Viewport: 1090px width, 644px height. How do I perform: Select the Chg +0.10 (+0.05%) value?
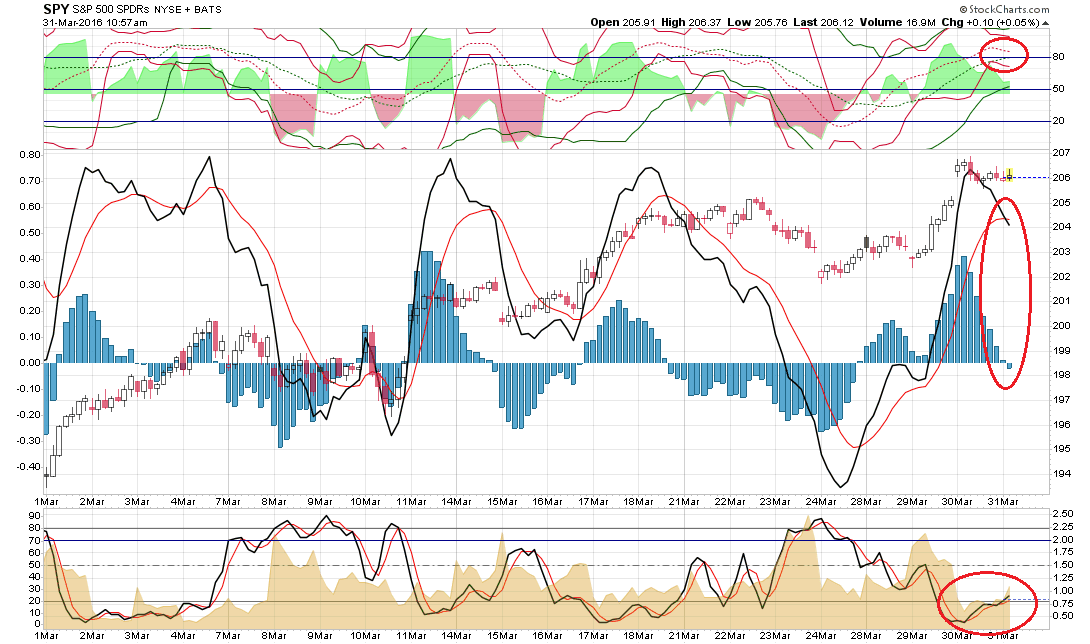pos(990,22)
